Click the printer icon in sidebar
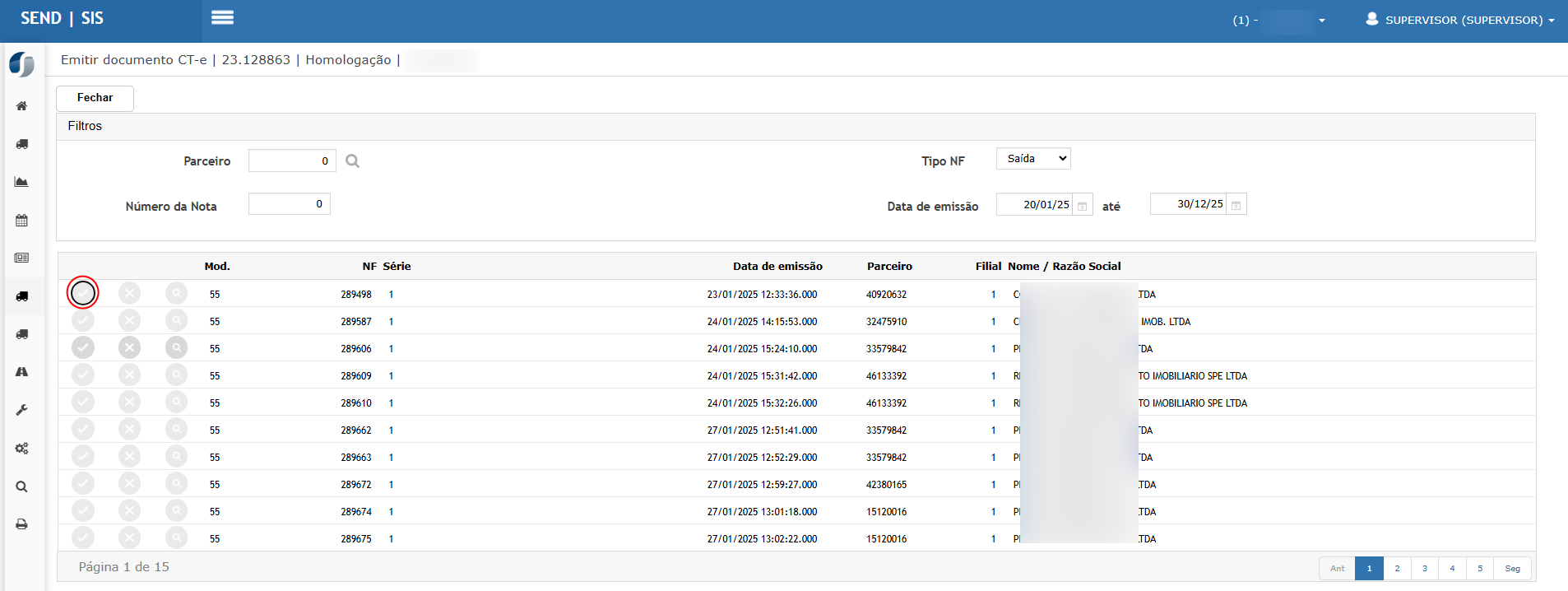Viewport: 1568px width, 591px height. [21, 524]
